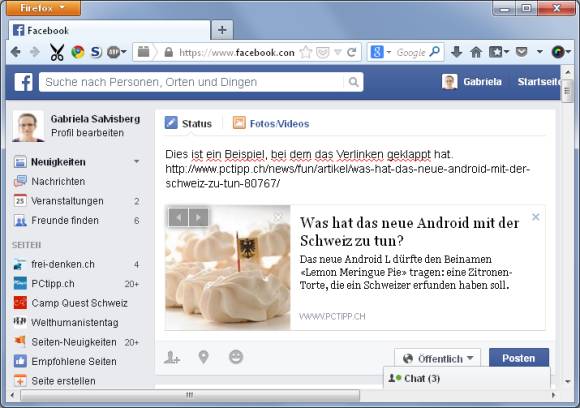Click Profil bearbeiten link
The image size is (580, 408).
[87, 133]
